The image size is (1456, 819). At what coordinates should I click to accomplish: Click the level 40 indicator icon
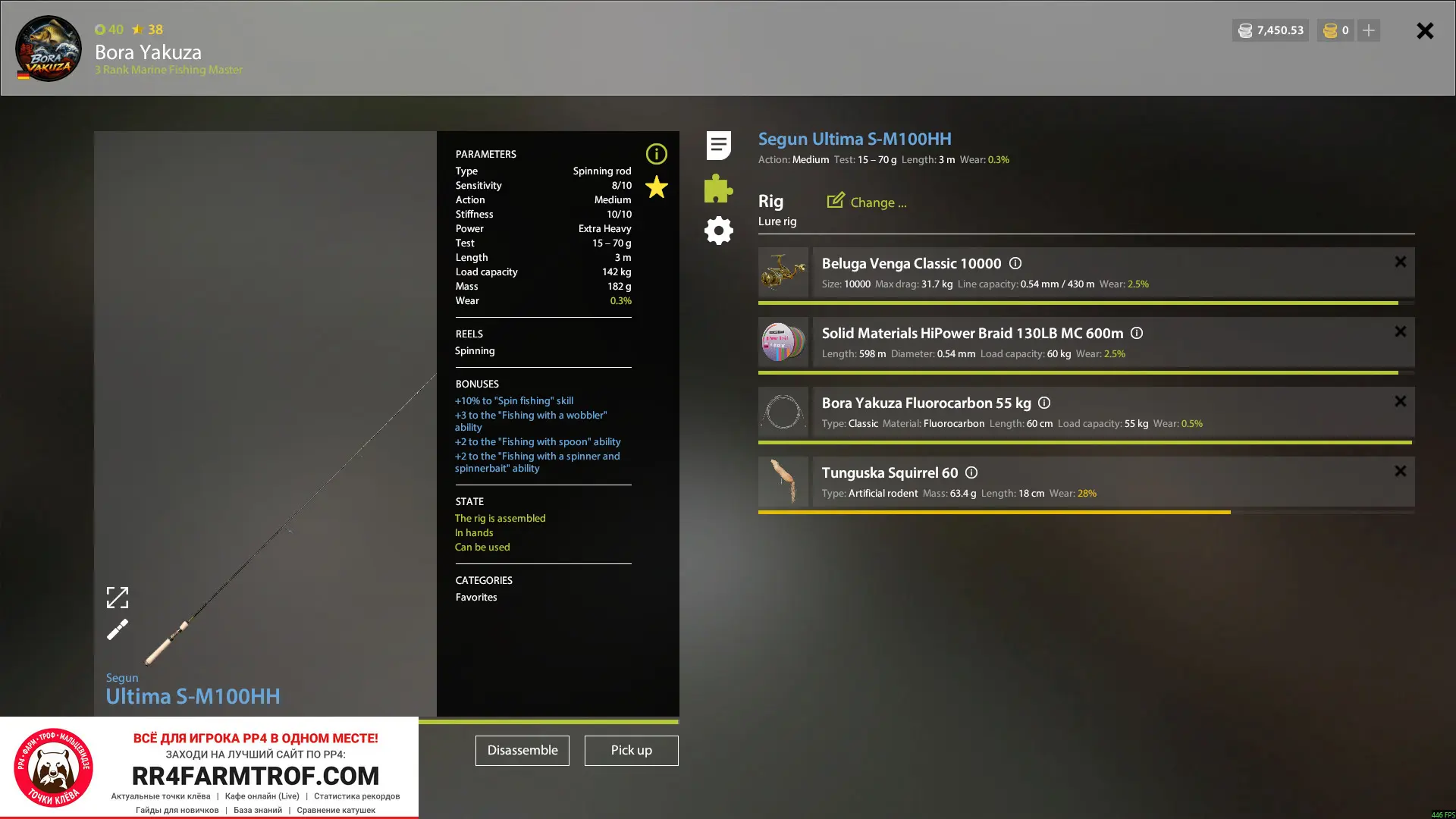tap(100, 30)
